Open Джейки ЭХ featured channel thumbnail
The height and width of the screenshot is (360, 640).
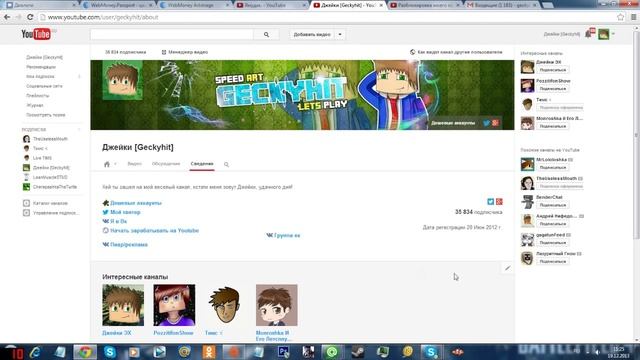123,305
